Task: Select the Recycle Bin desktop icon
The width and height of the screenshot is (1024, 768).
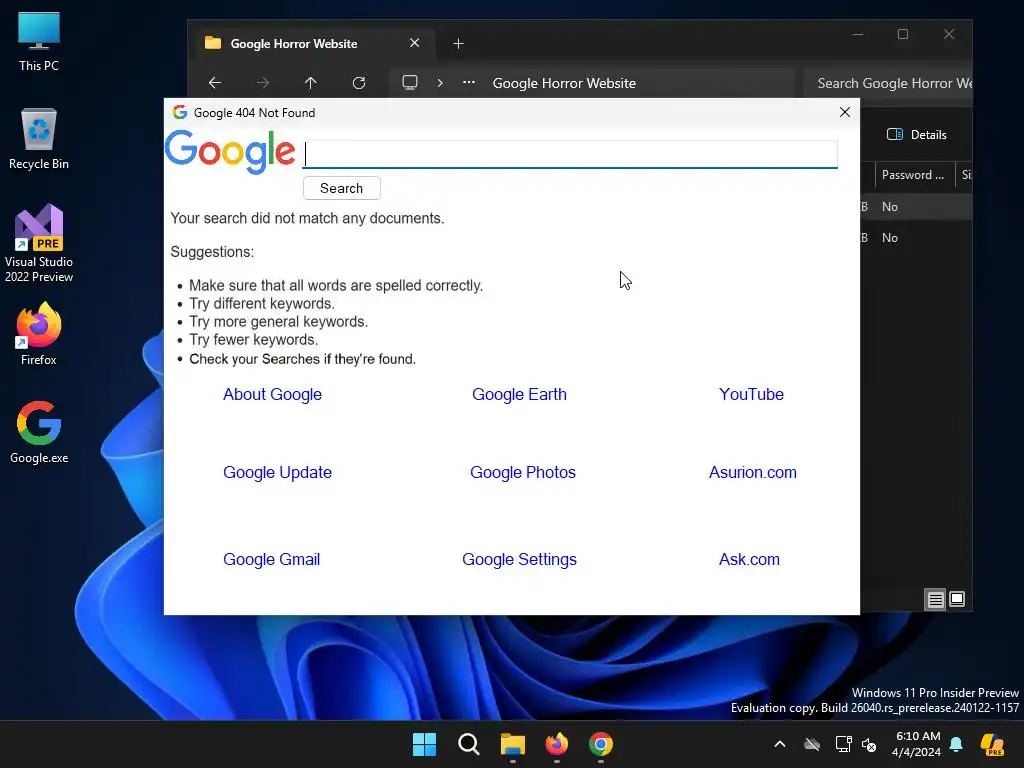Action: (39, 138)
